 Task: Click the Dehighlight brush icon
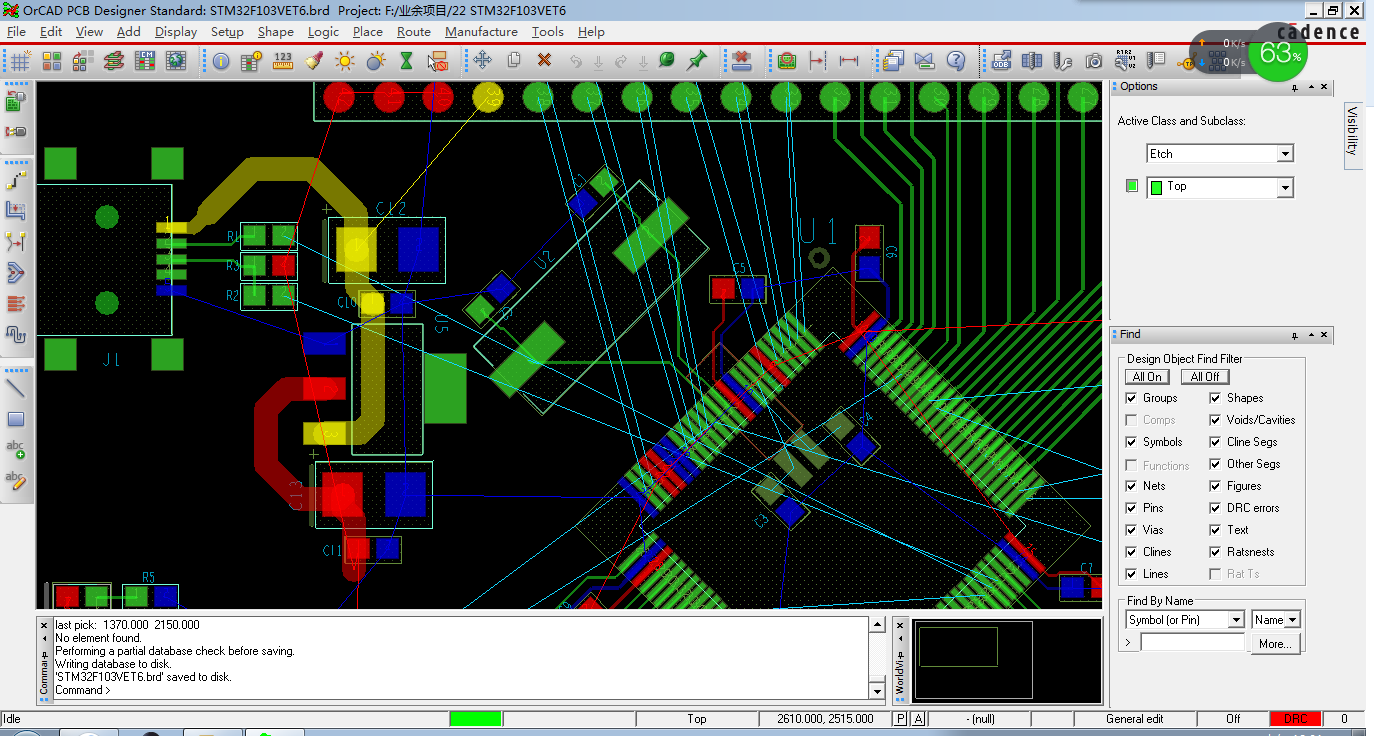314,61
